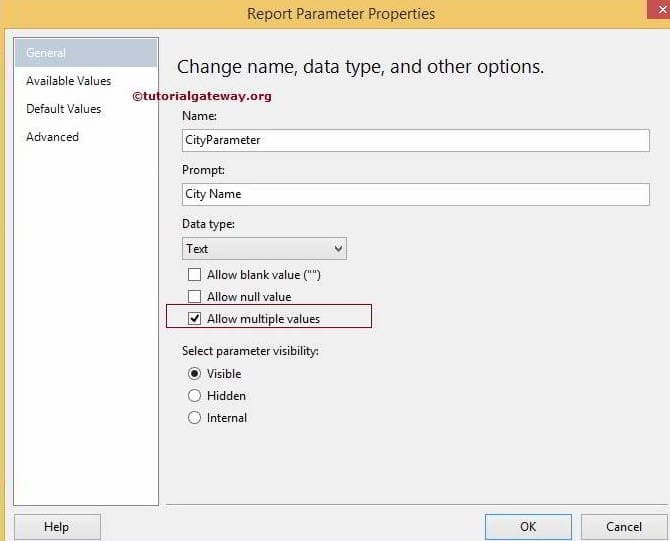Enable the Allow blank value checkbox
Viewport: 670px width, 541px height.
click(195, 275)
